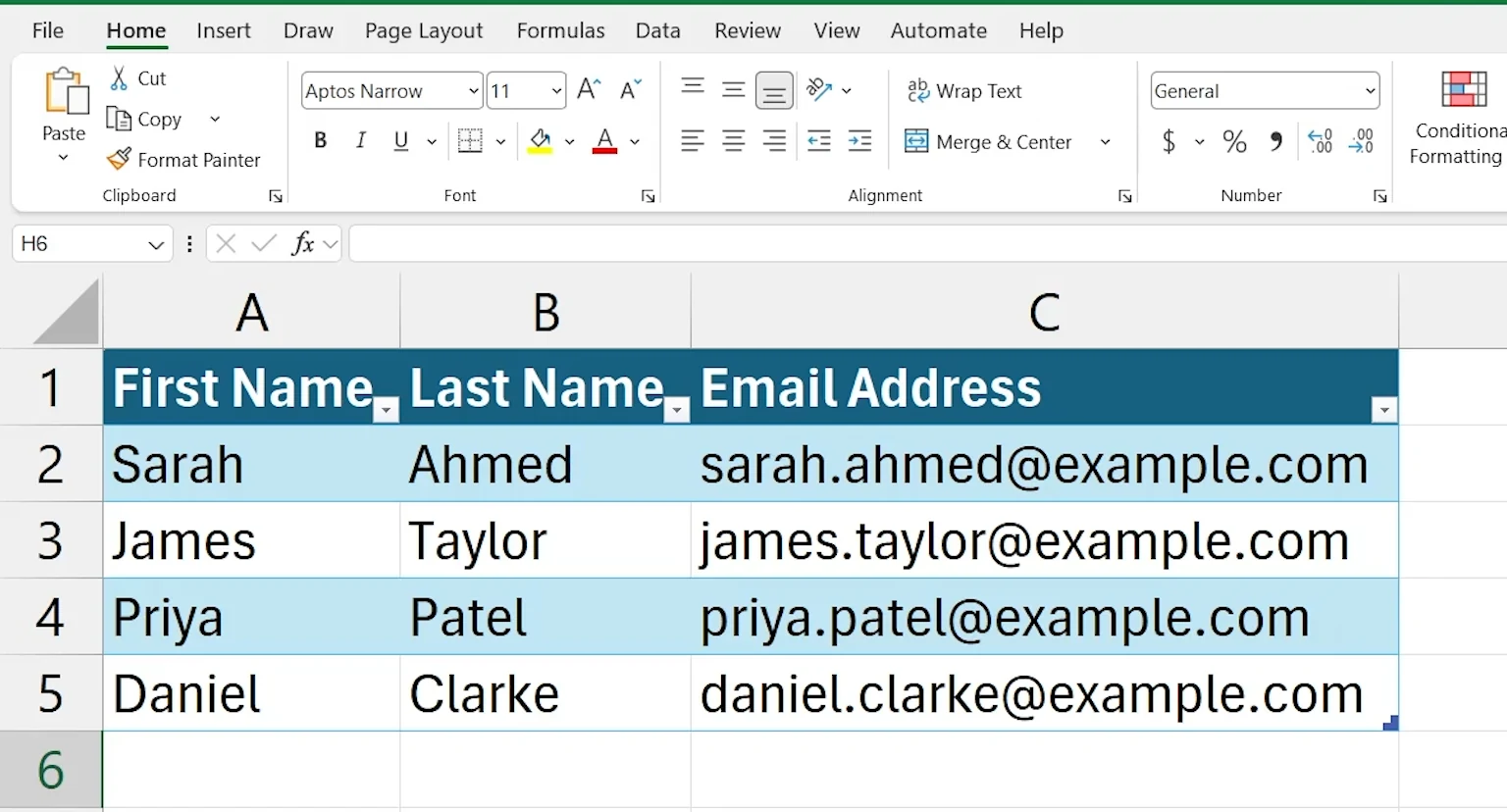Switch to the Page Layout tab
This screenshot has height=812, width=1507.
[x=424, y=30]
